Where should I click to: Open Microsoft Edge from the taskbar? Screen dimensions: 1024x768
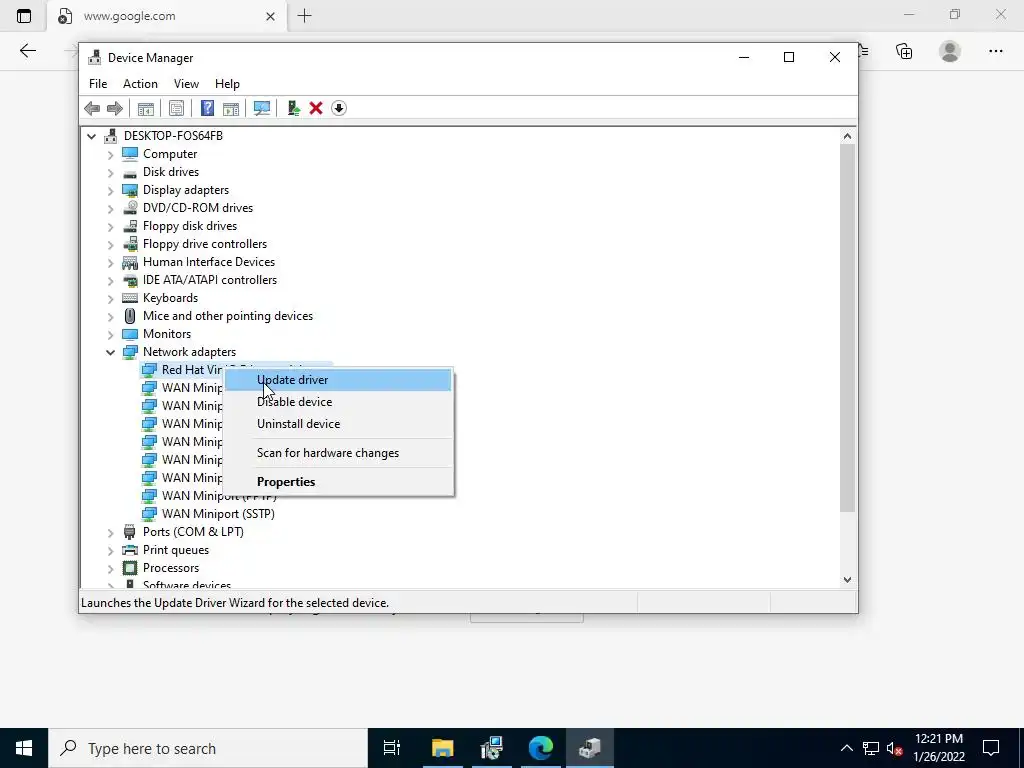541,748
